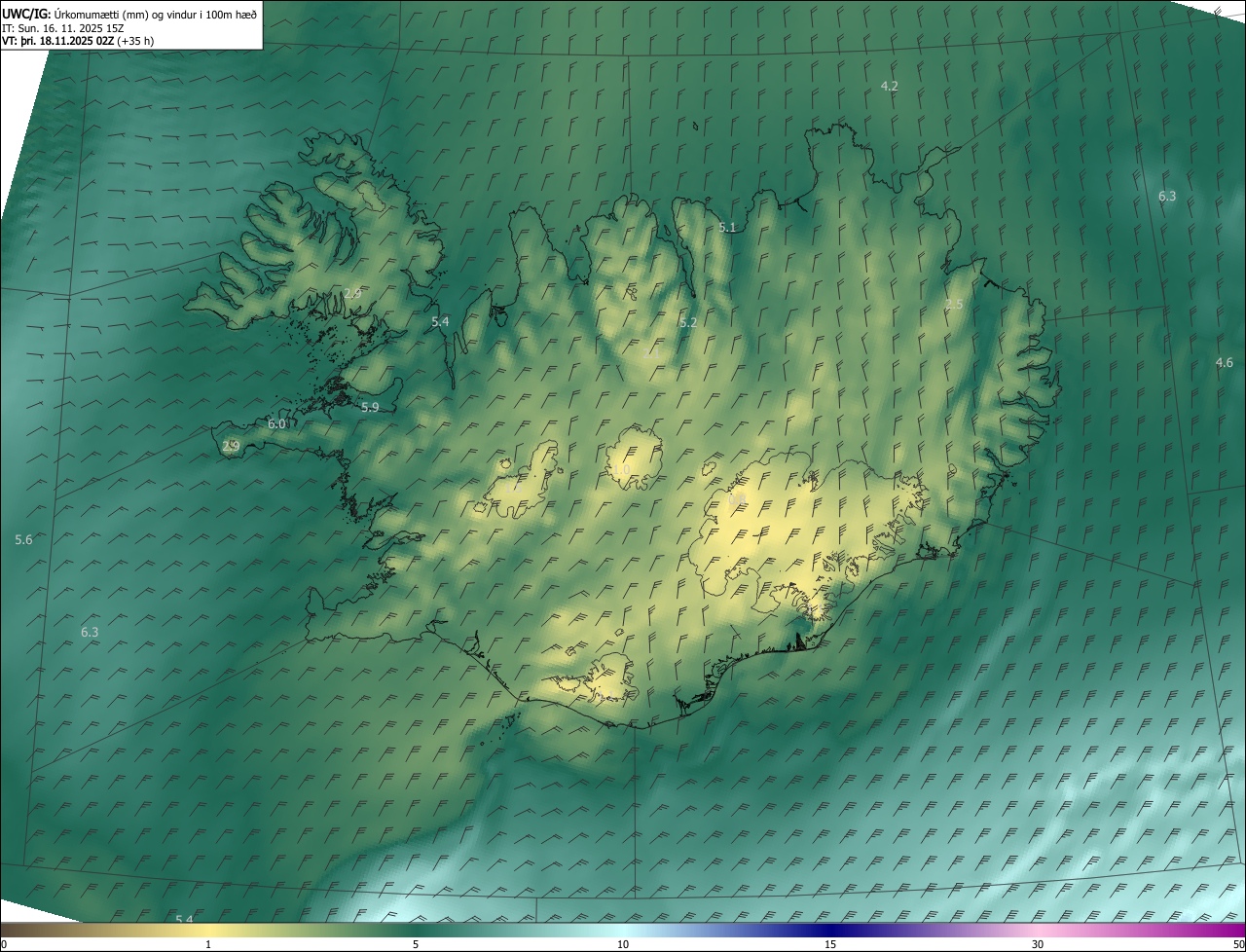This screenshot has height=952, width=1246.
Task: Click the 1 mm tick on the colour scale
Action: click(208, 944)
